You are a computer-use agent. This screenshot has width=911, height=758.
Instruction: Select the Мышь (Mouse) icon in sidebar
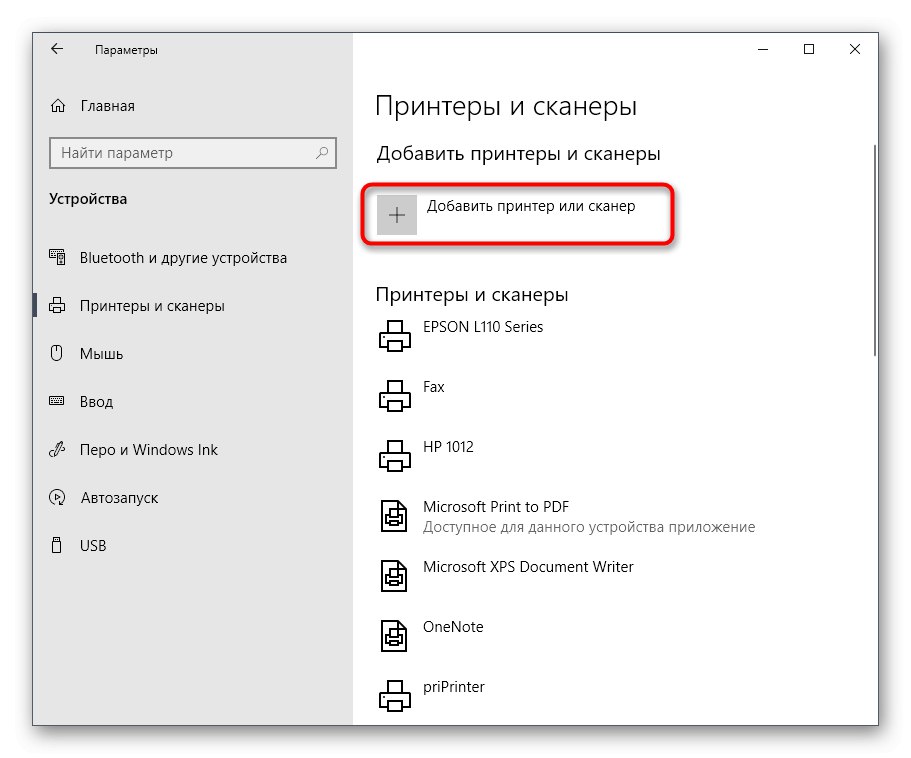(57, 354)
